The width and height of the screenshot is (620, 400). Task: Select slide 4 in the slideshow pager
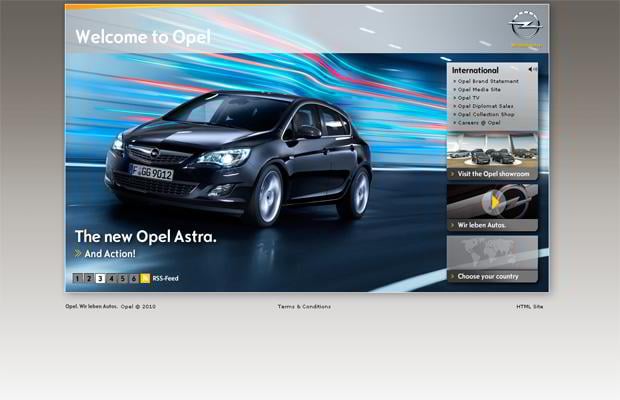[111, 279]
